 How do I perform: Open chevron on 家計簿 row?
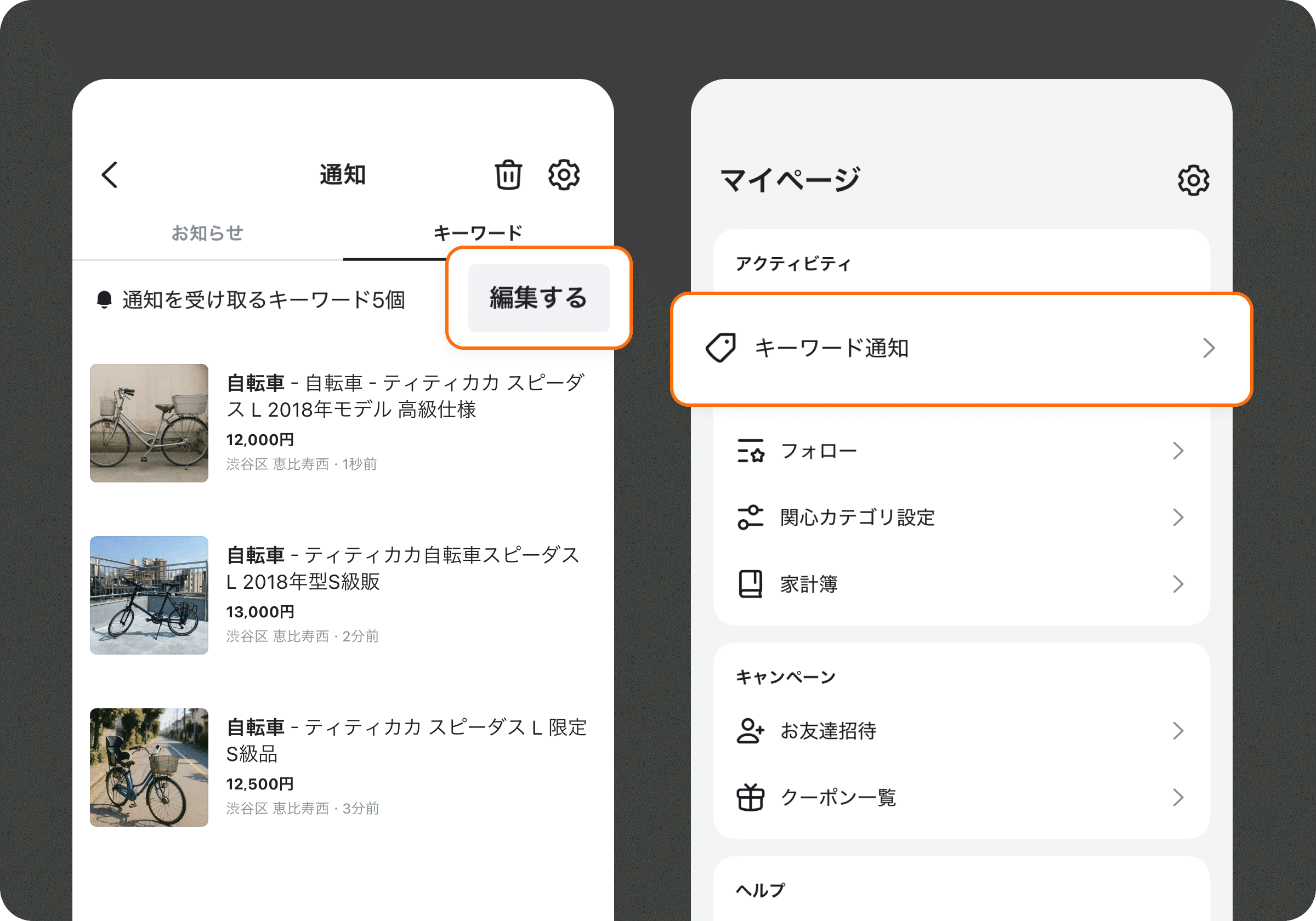(x=1178, y=584)
